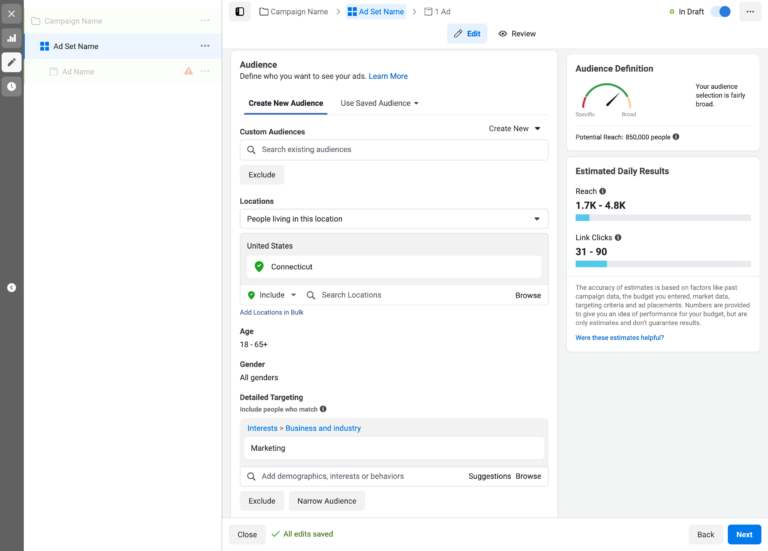Open more options menu in top right
Viewport: 768px width, 551px height.
coord(750,12)
